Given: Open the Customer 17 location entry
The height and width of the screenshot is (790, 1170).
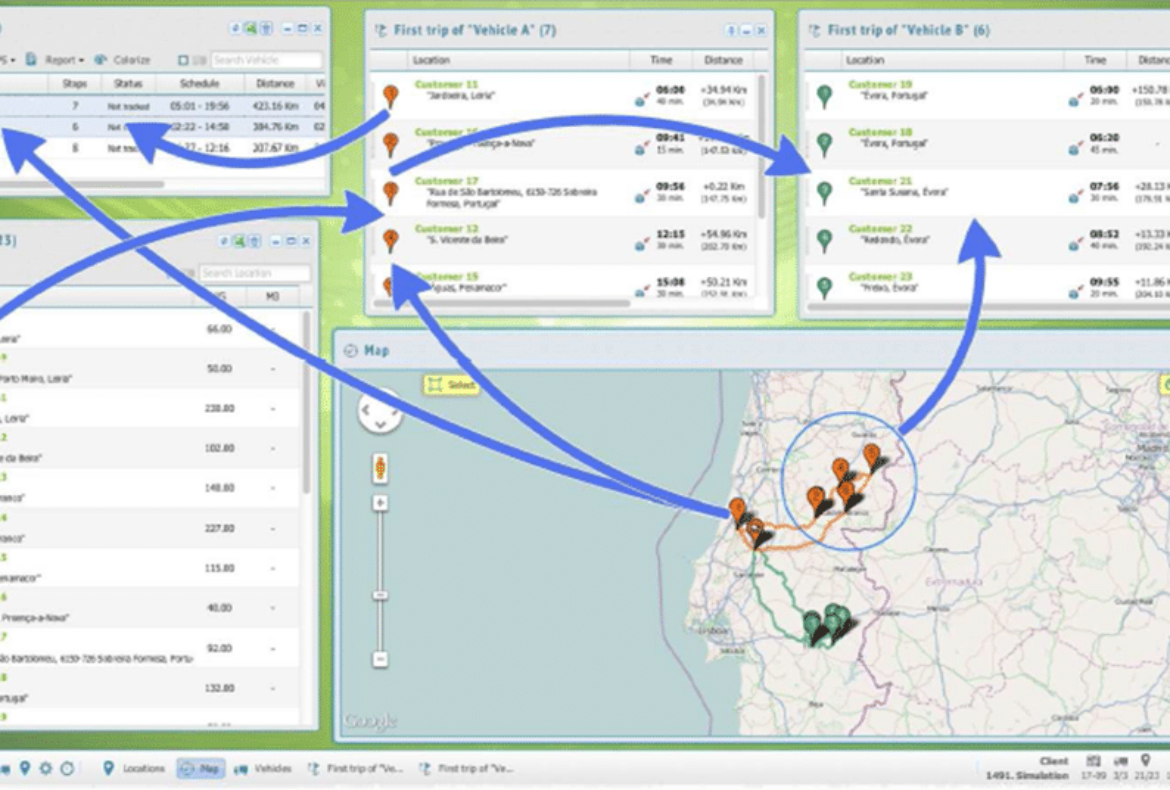Looking at the screenshot, I should [445, 181].
